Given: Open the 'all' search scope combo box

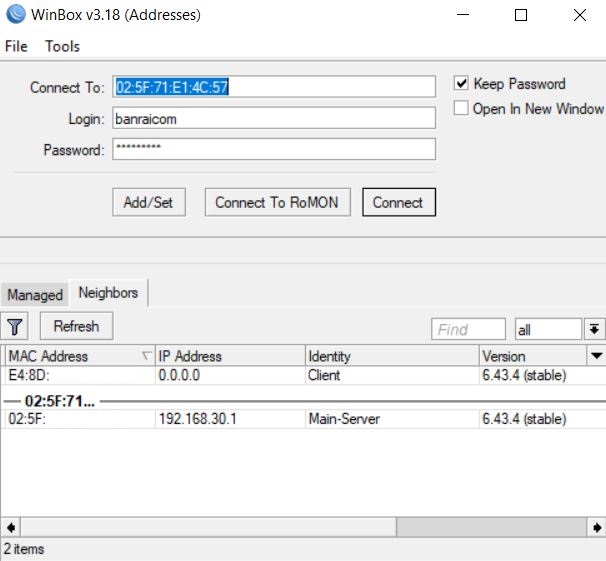Looking at the screenshot, I should pos(548,329).
